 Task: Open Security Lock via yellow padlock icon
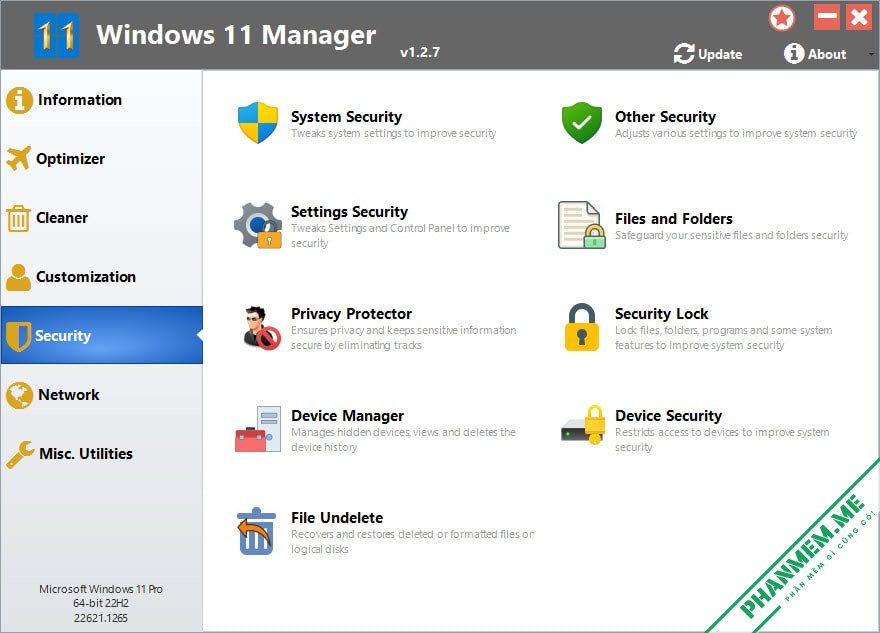(582, 327)
